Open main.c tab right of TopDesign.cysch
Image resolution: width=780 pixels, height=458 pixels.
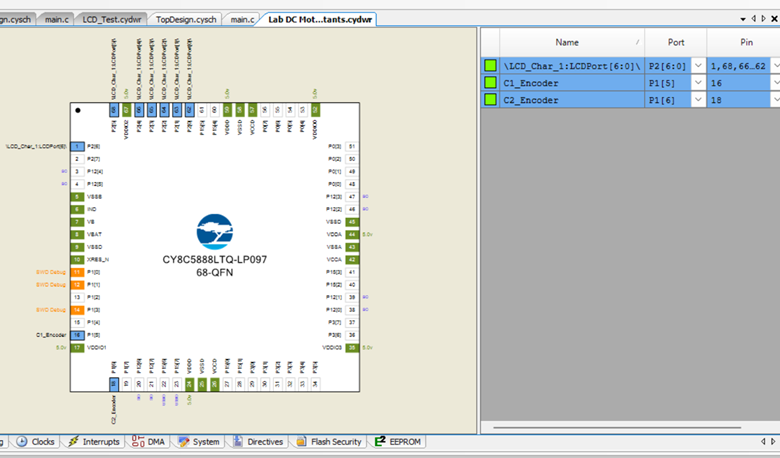(242, 19)
